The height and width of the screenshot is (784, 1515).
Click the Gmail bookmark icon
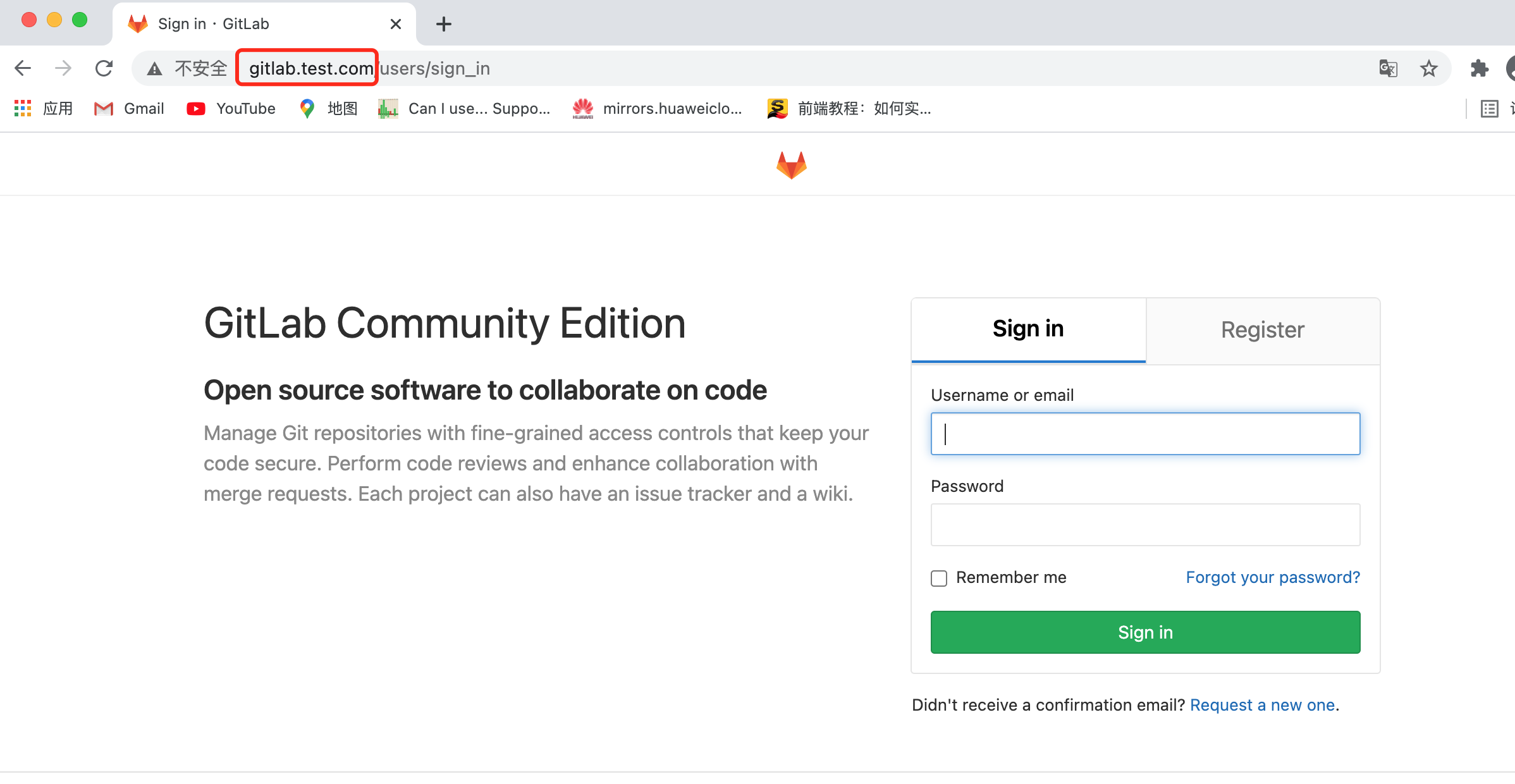tap(102, 108)
